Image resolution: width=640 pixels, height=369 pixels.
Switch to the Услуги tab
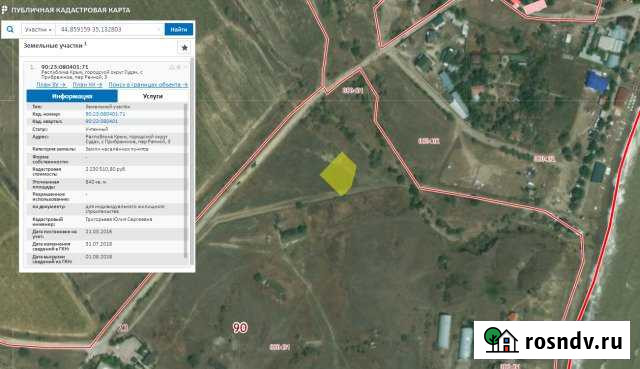(x=153, y=96)
